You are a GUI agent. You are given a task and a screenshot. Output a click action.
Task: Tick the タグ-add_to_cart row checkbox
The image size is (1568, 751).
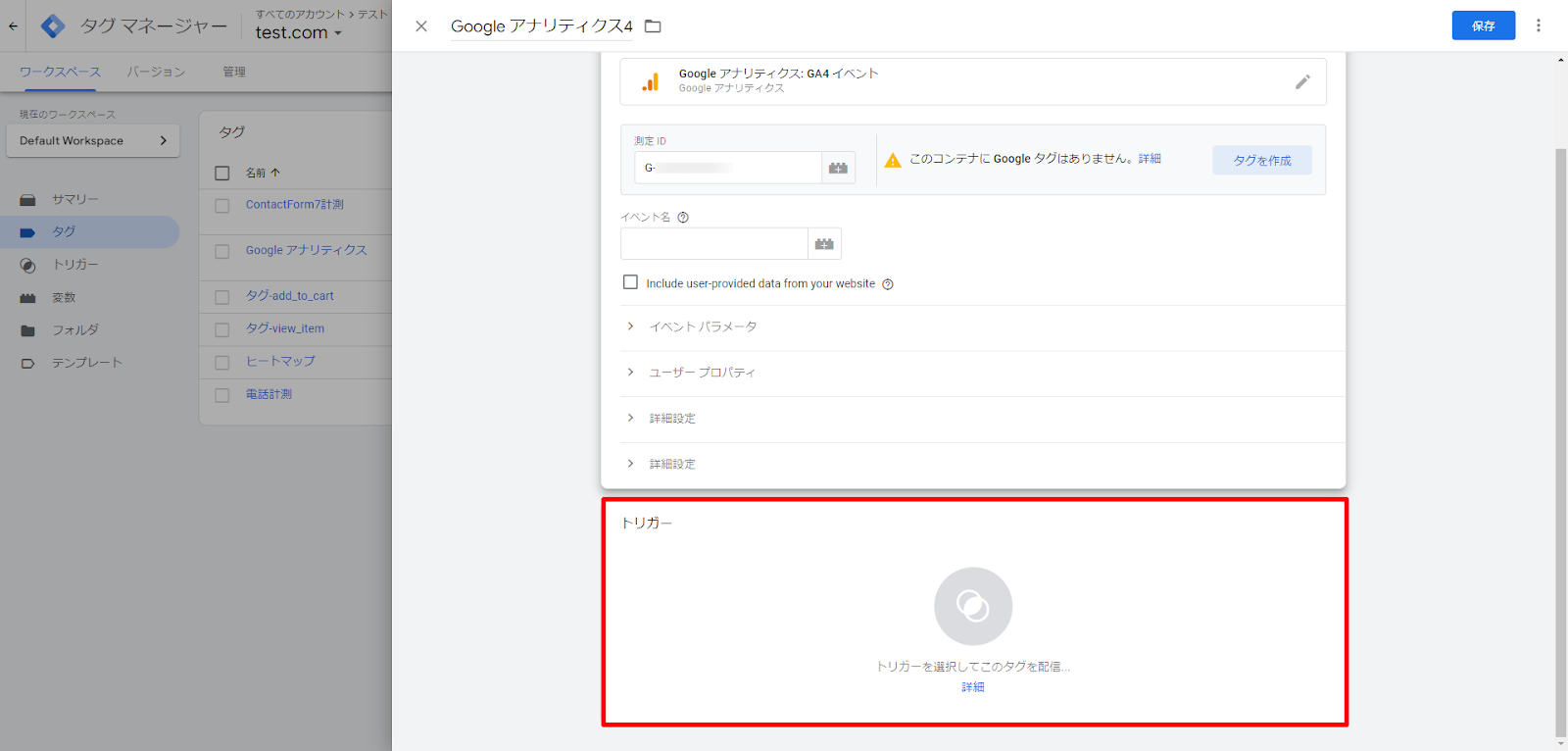coord(222,297)
